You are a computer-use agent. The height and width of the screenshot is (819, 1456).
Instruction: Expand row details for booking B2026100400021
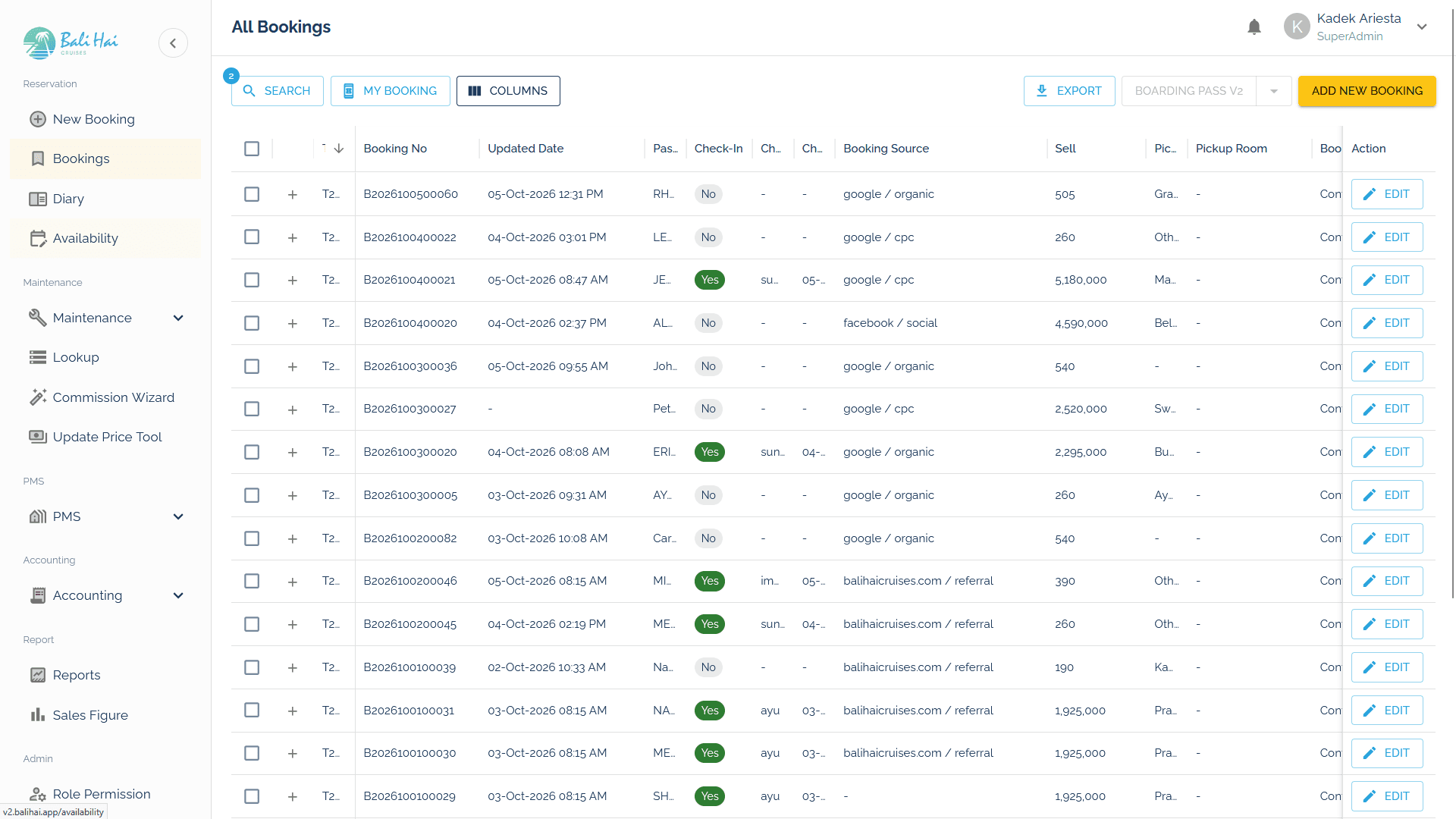point(293,281)
